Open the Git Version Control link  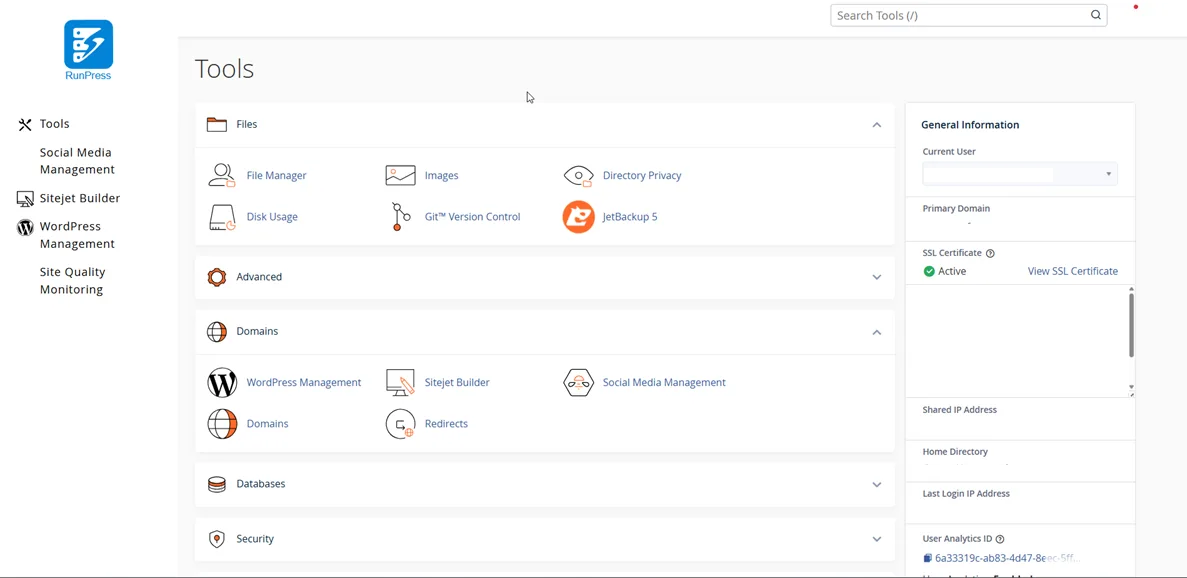pyautogui.click(x=472, y=217)
